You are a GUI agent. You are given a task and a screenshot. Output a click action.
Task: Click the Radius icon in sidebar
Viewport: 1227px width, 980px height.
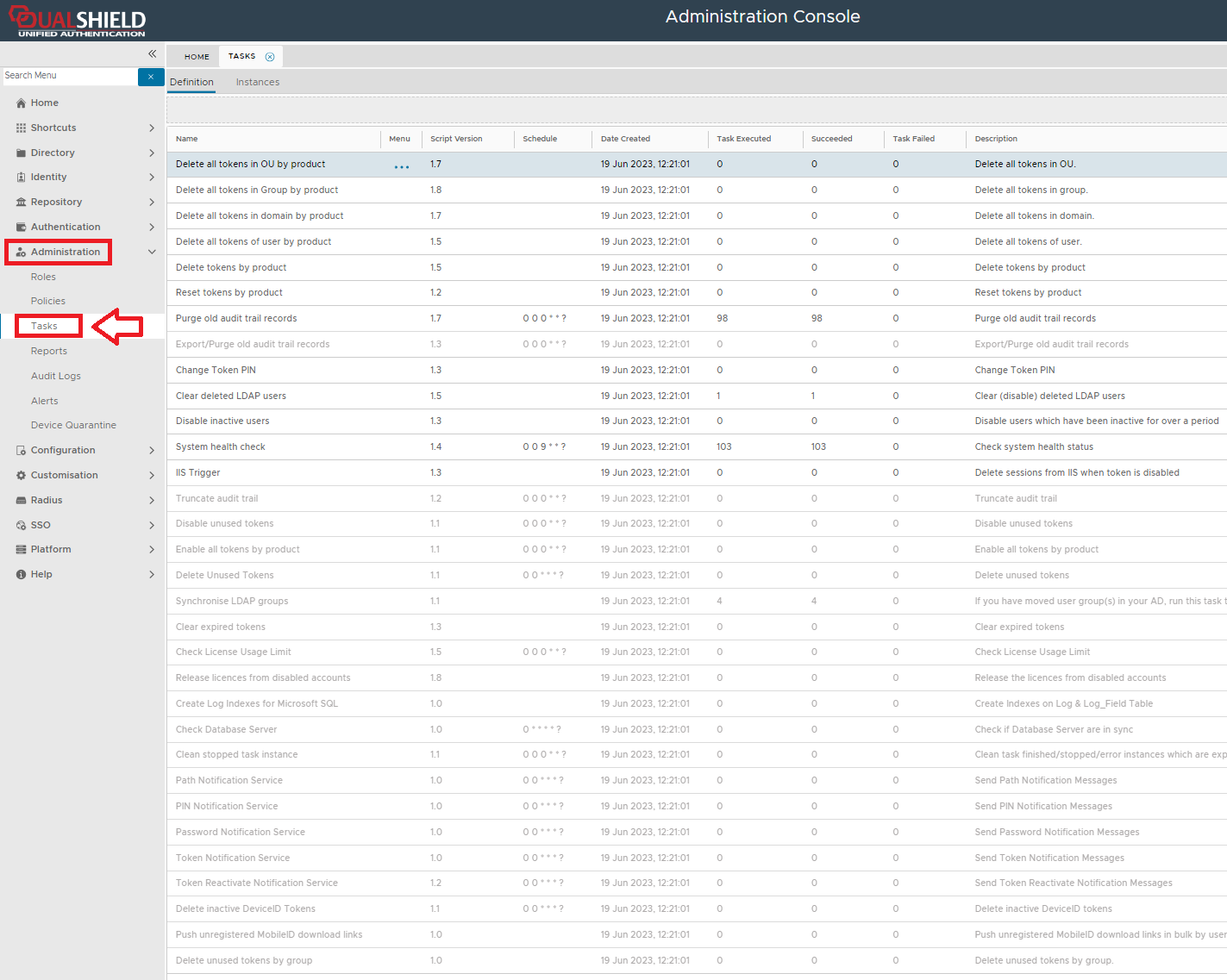[x=21, y=501]
